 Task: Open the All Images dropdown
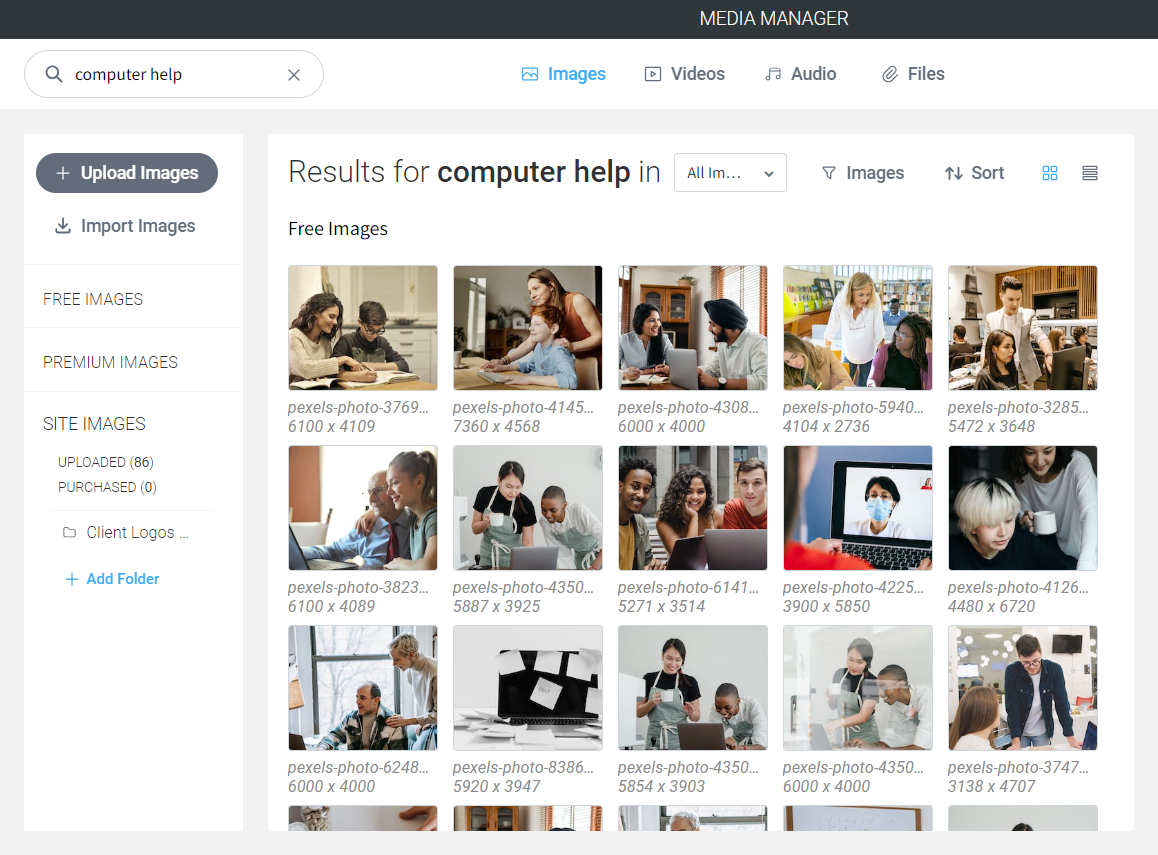(x=730, y=173)
